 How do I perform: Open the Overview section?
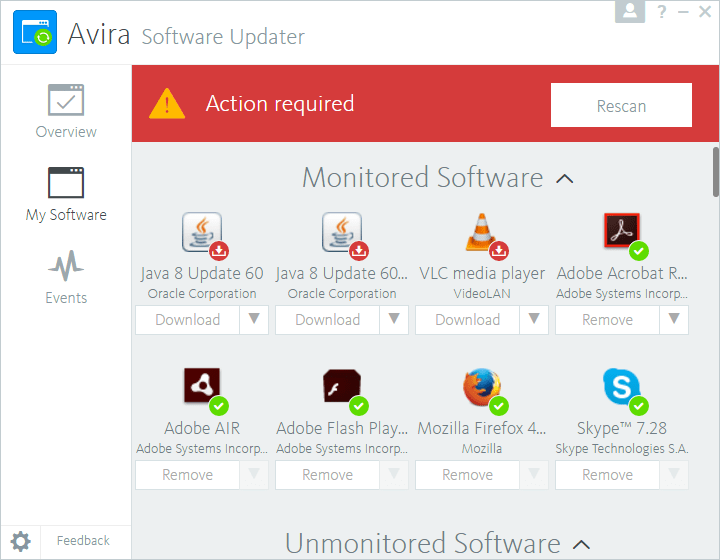click(66, 112)
